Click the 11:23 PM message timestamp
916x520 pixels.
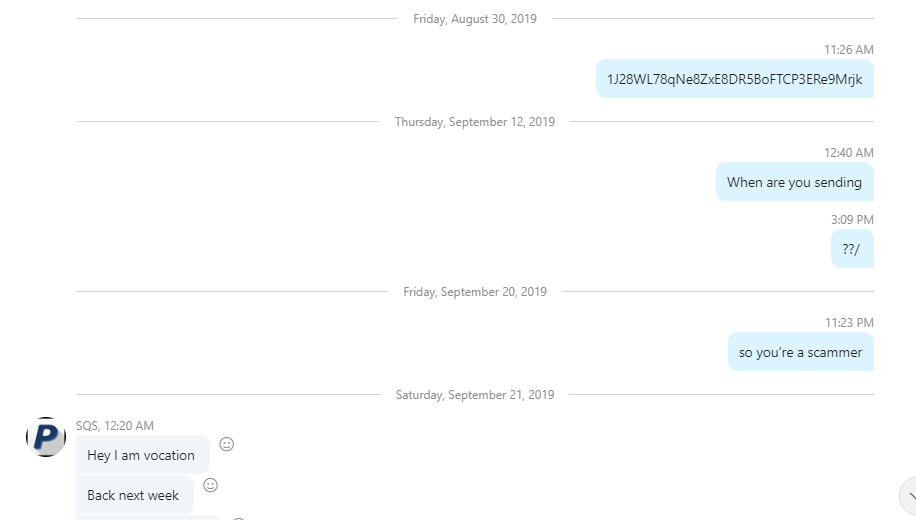click(849, 323)
